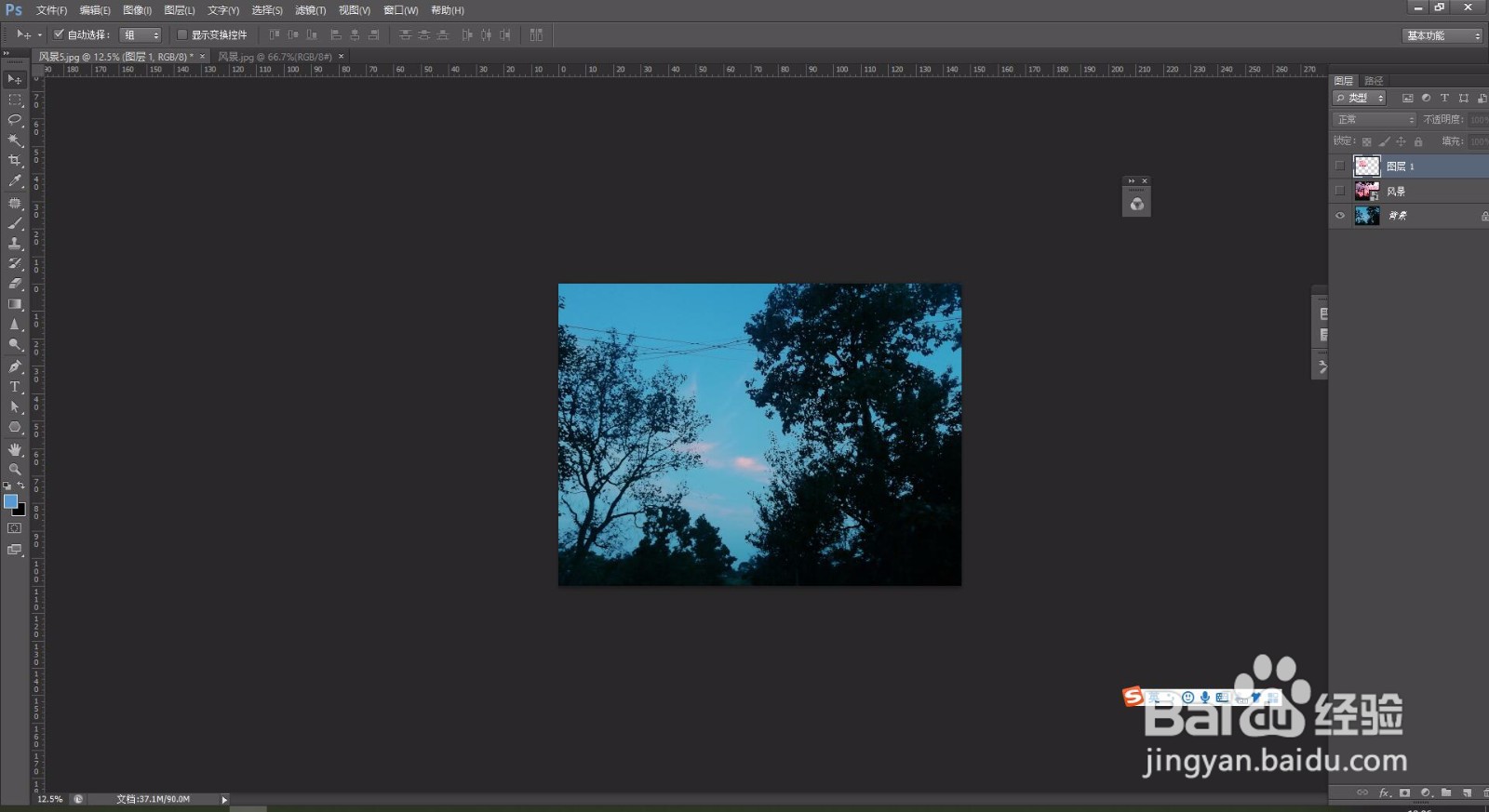Select the Clone Stamp tool
The height and width of the screenshot is (812, 1489).
tap(14, 244)
